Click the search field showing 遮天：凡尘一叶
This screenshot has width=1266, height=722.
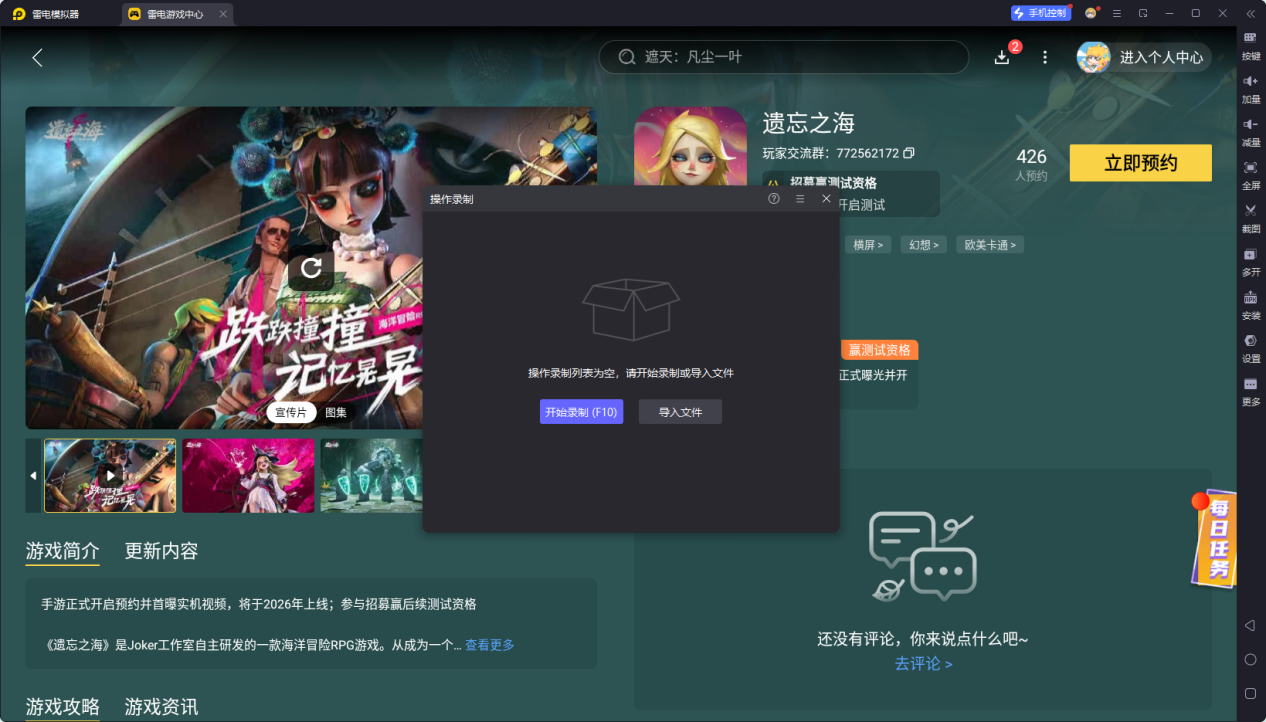click(x=784, y=57)
